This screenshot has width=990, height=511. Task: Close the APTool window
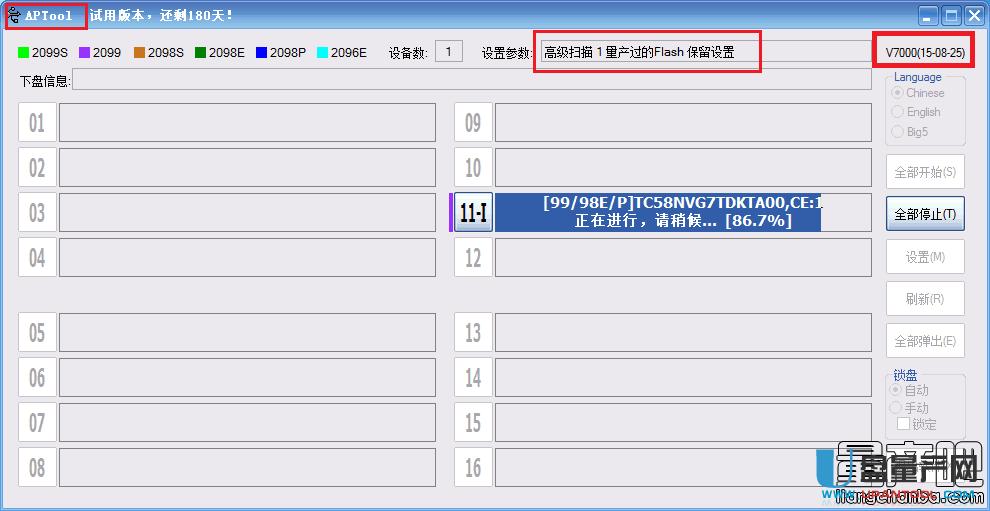click(974, 16)
